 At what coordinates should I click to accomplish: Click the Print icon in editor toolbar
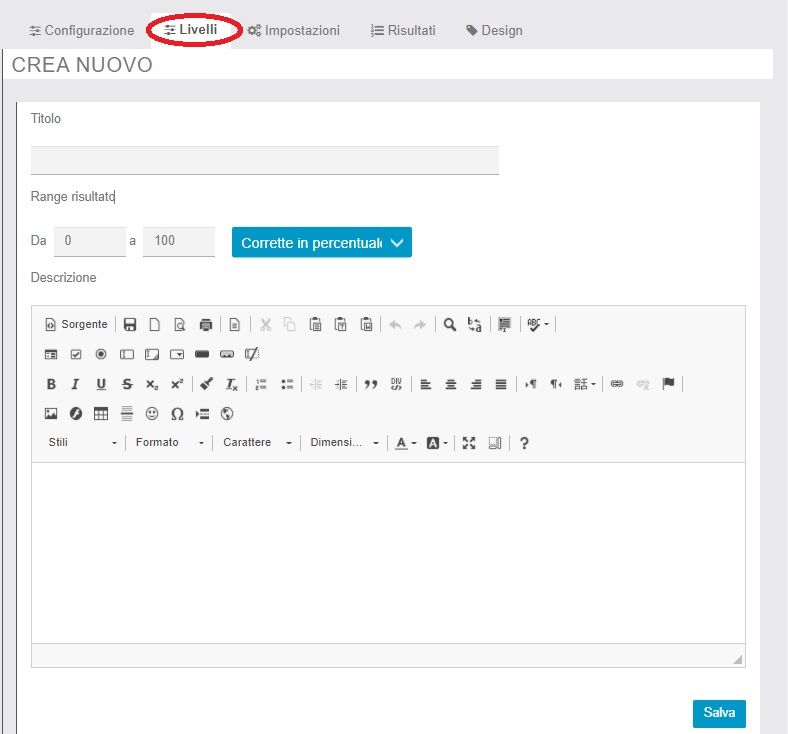(x=206, y=324)
